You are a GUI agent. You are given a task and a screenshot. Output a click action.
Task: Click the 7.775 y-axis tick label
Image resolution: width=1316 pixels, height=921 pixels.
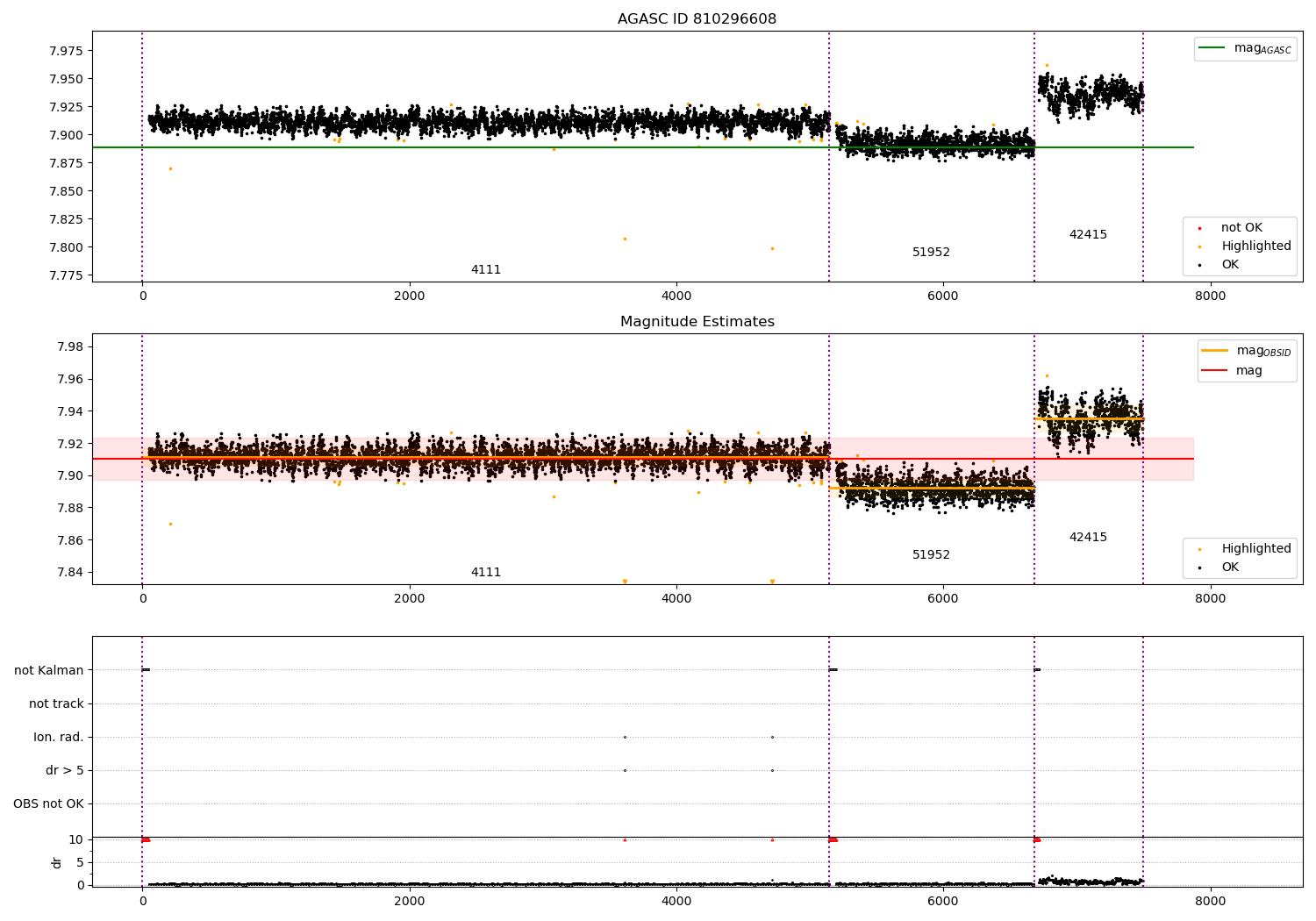pos(66,275)
